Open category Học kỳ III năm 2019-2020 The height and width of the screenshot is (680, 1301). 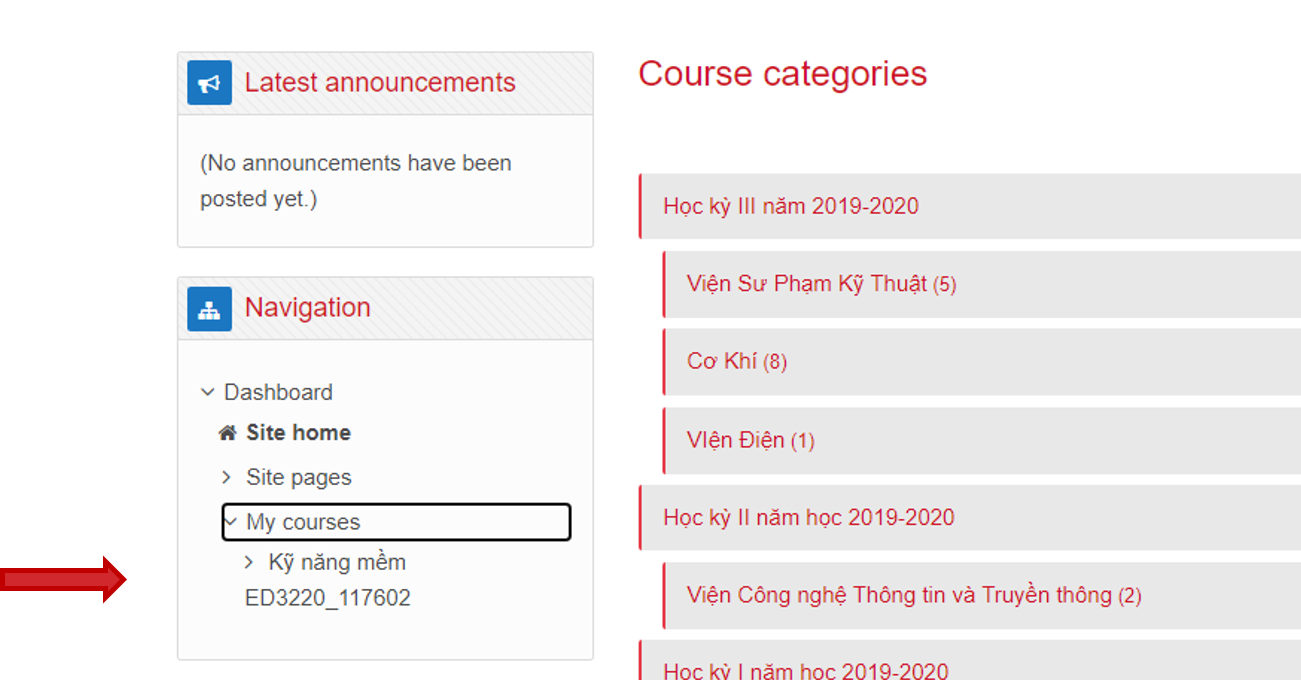pyautogui.click(x=790, y=206)
